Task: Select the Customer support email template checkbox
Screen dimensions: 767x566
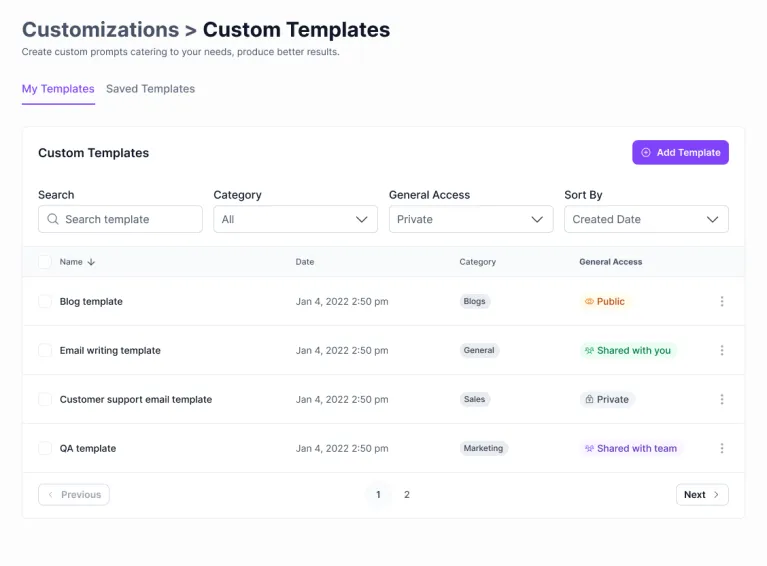Action: pos(45,399)
